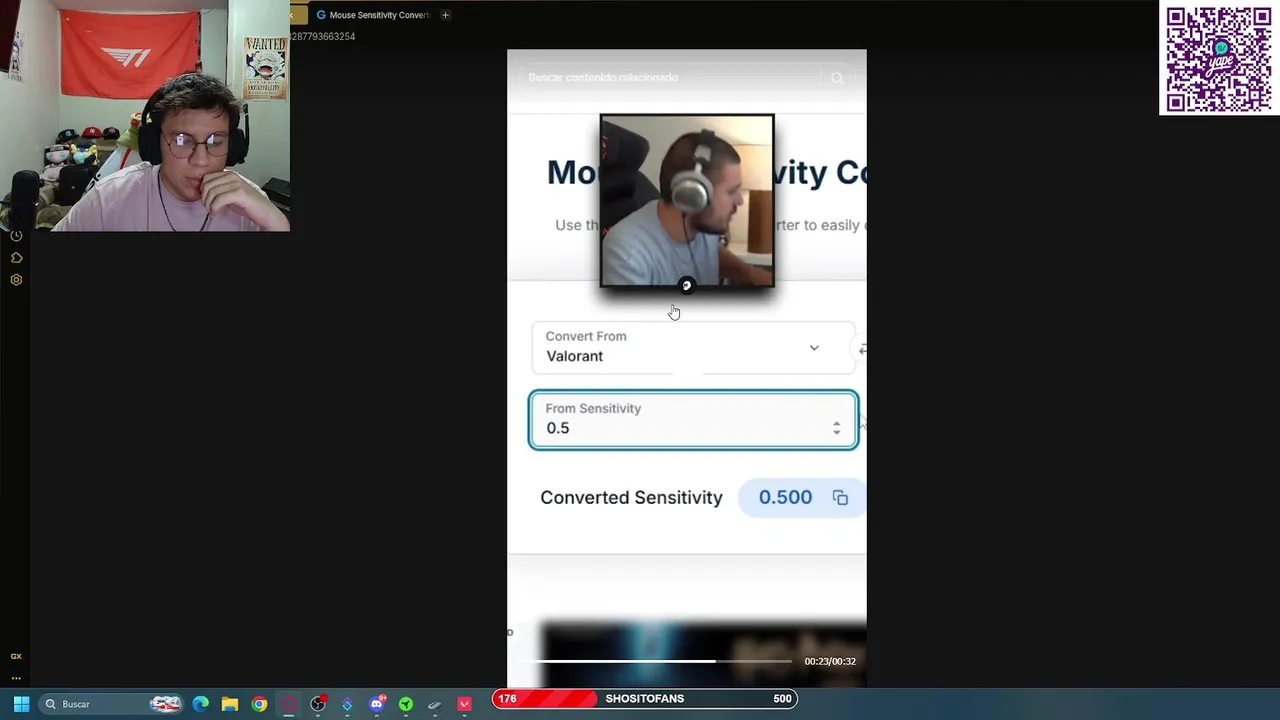The image size is (1280, 720).
Task: Focus the 'Buscar contenido relacionado' search field
Action: [x=670, y=78]
